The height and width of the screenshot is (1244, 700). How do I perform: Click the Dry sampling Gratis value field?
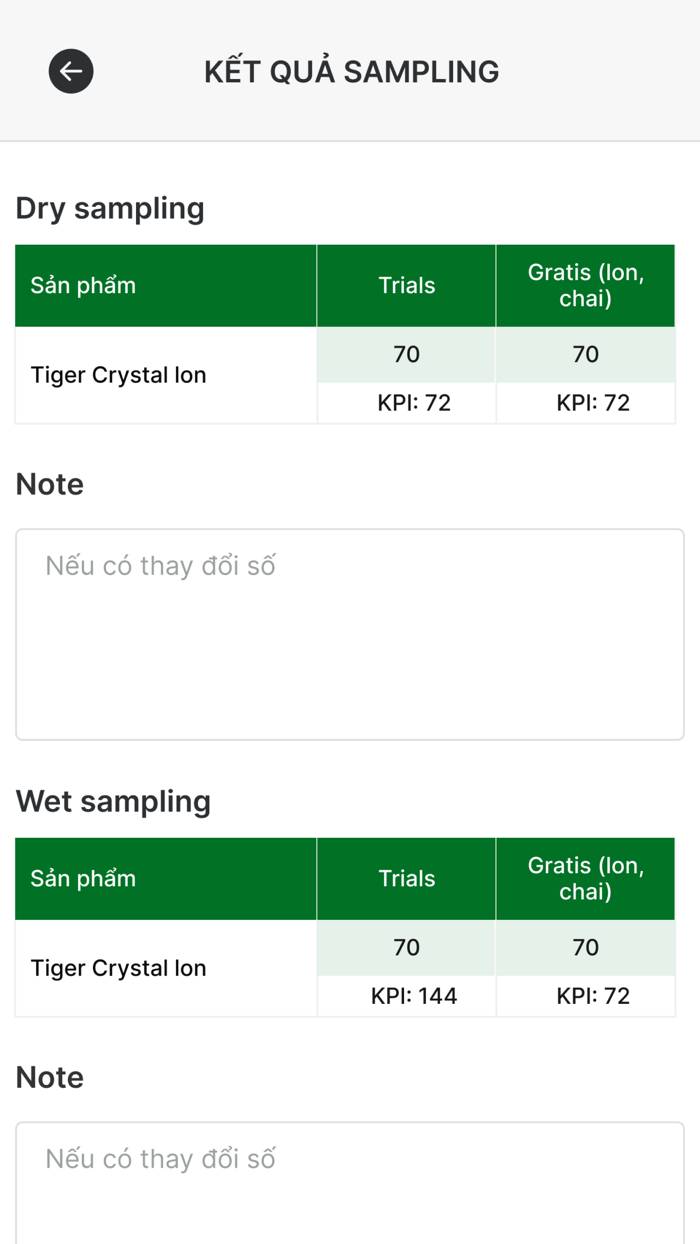tap(585, 355)
